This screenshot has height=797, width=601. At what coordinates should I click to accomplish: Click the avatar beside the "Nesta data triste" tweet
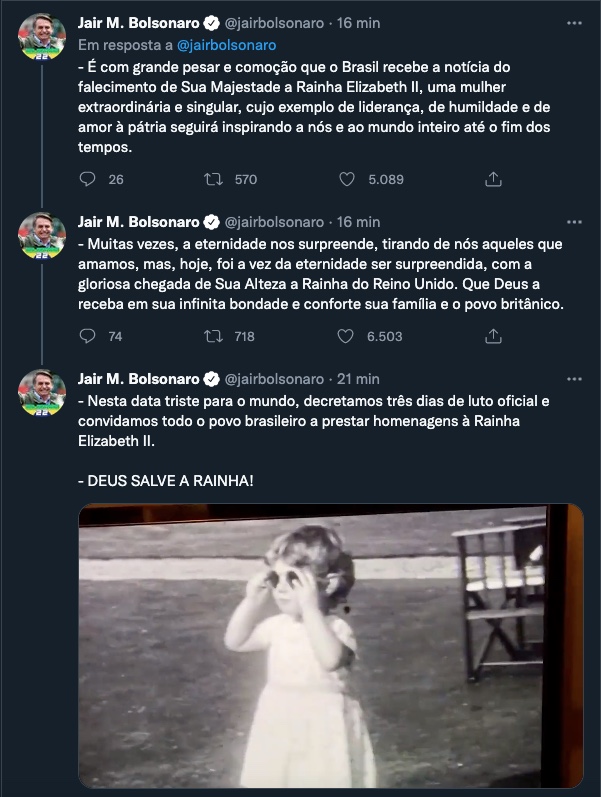pos(41,394)
